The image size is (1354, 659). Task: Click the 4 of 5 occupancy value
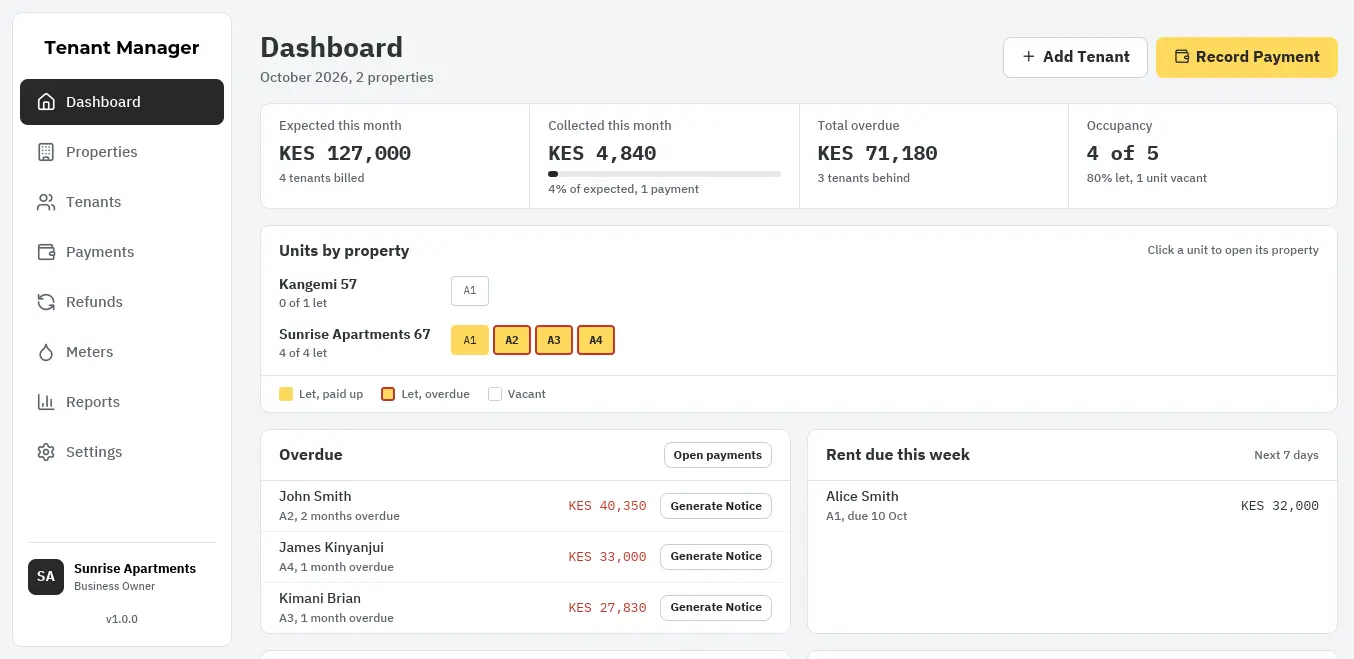click(x=1123, y=153)
